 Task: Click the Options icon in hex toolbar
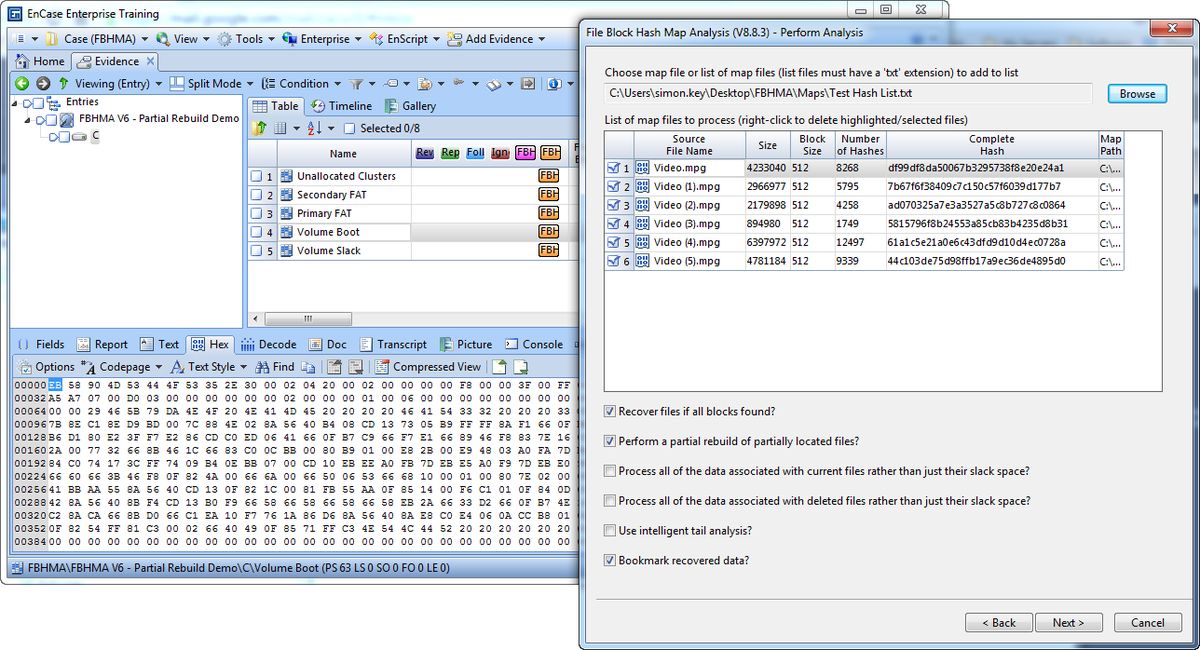pos(25,367)
